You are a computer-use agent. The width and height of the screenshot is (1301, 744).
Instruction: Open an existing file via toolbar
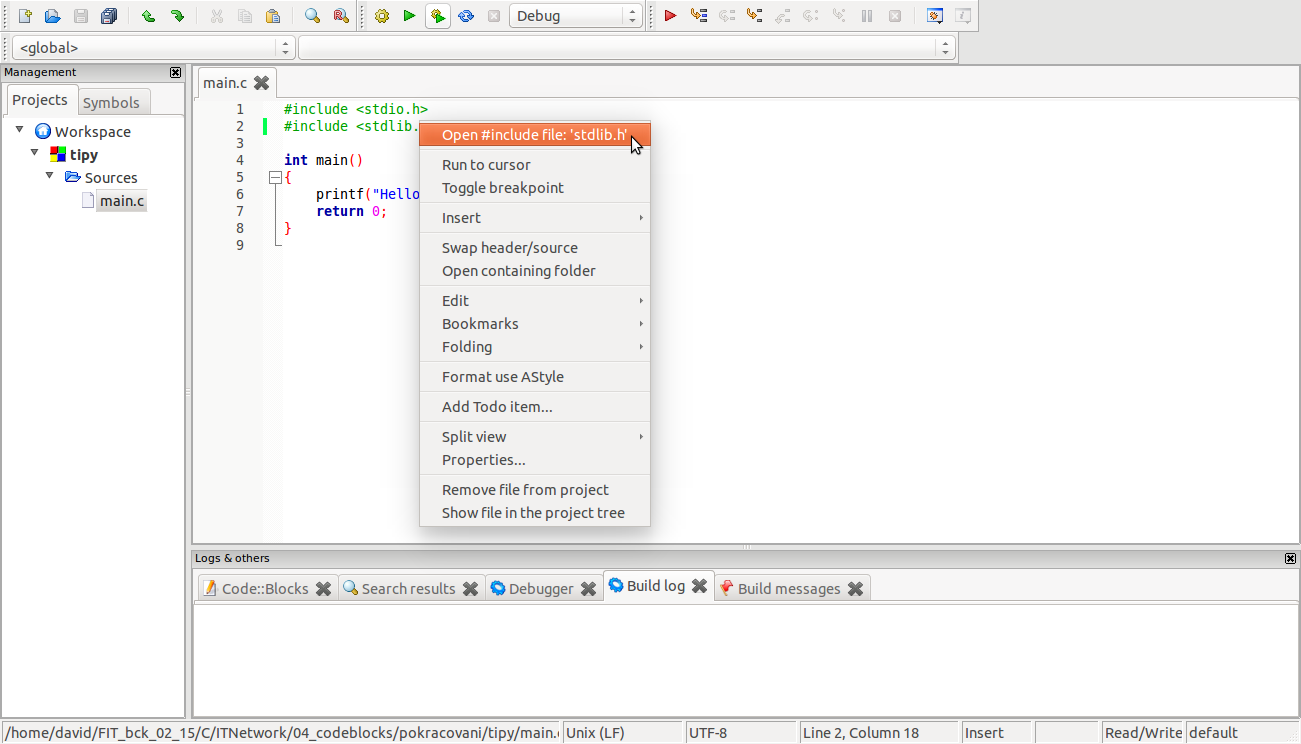[52, 15]
